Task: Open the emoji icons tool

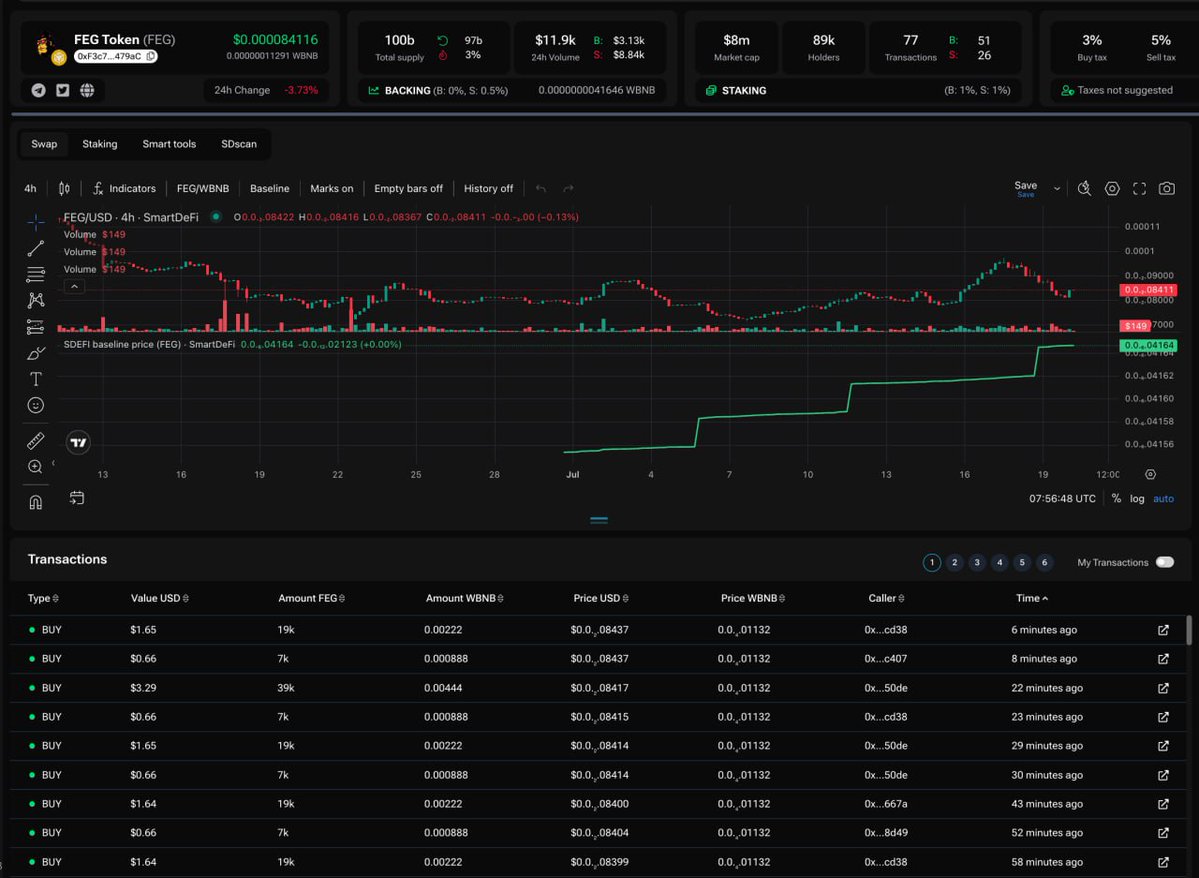Action: (35, 405)
